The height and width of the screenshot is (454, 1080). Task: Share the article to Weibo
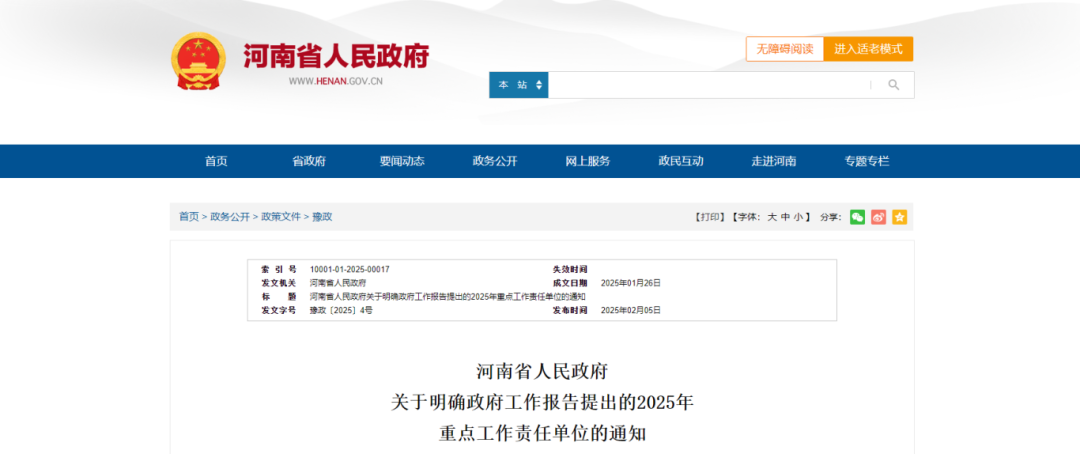click(x=878, y=217)
